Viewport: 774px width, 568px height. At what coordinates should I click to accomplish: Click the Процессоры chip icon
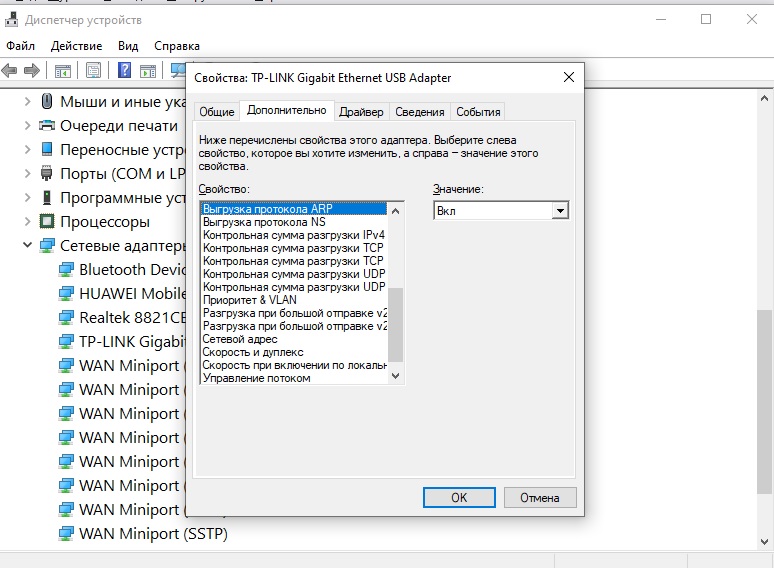click(47, 222)
